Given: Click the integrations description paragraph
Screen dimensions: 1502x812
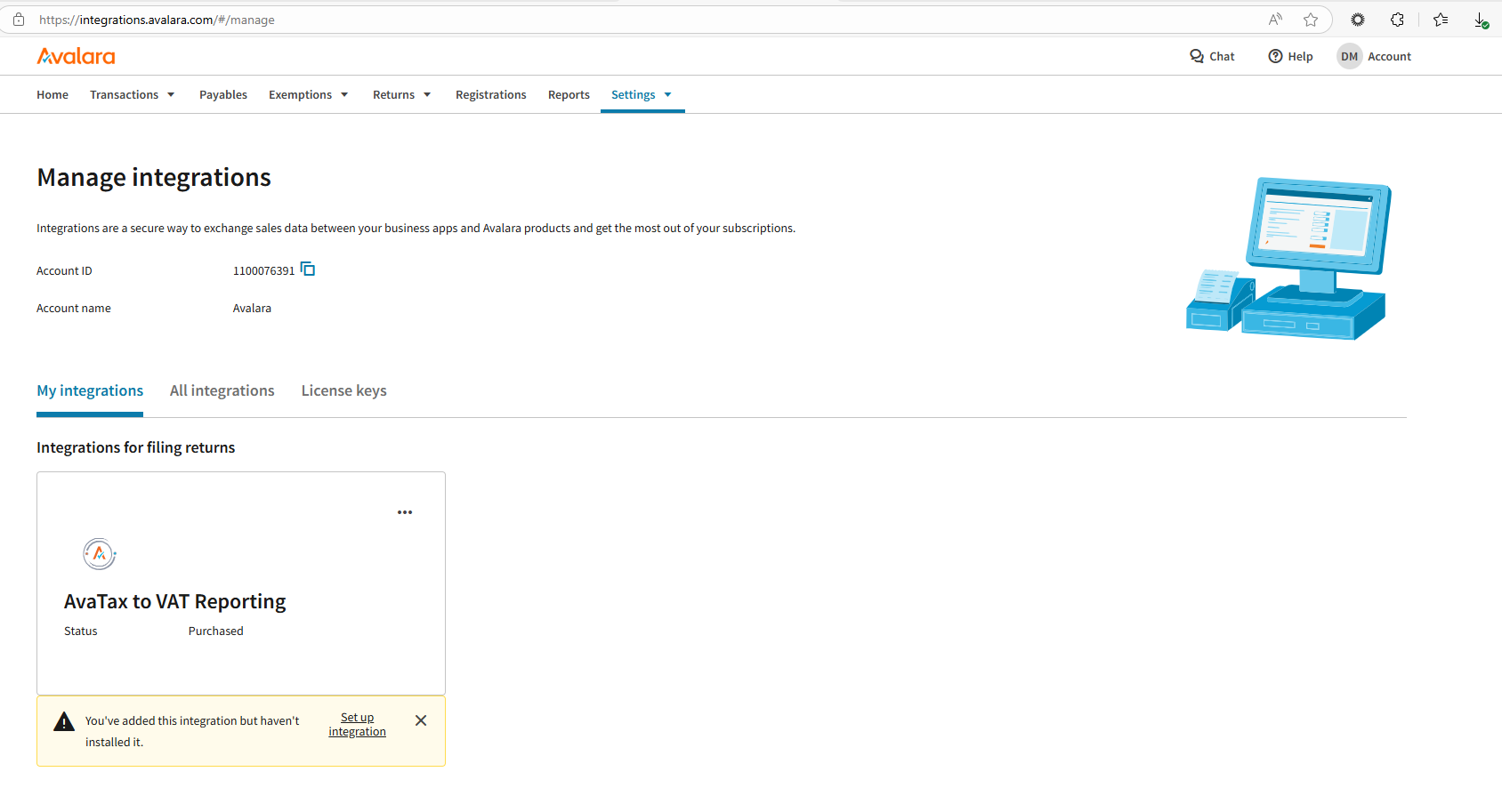Looking at the screenshot, I should click(416, 228).
